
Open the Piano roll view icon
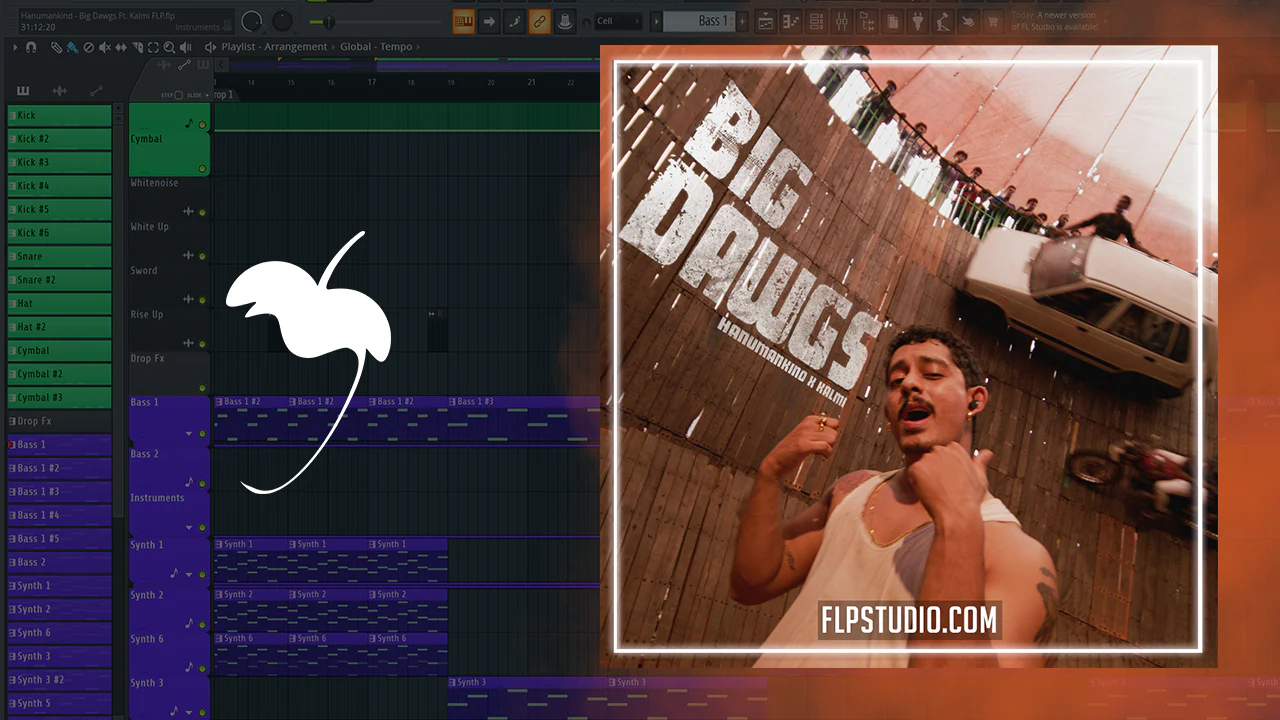[x=790, y=21]
